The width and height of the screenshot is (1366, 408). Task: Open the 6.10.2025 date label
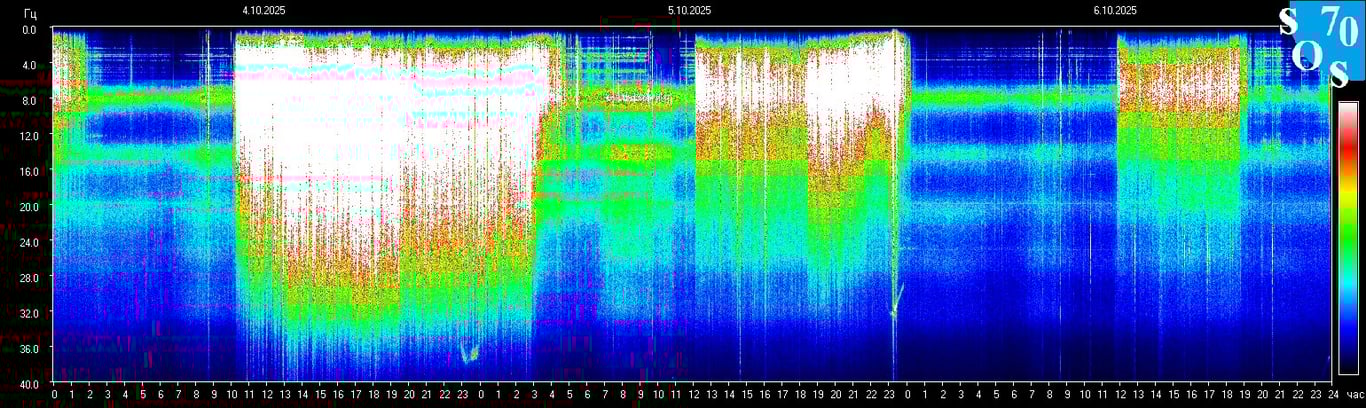pos(1114,10)
